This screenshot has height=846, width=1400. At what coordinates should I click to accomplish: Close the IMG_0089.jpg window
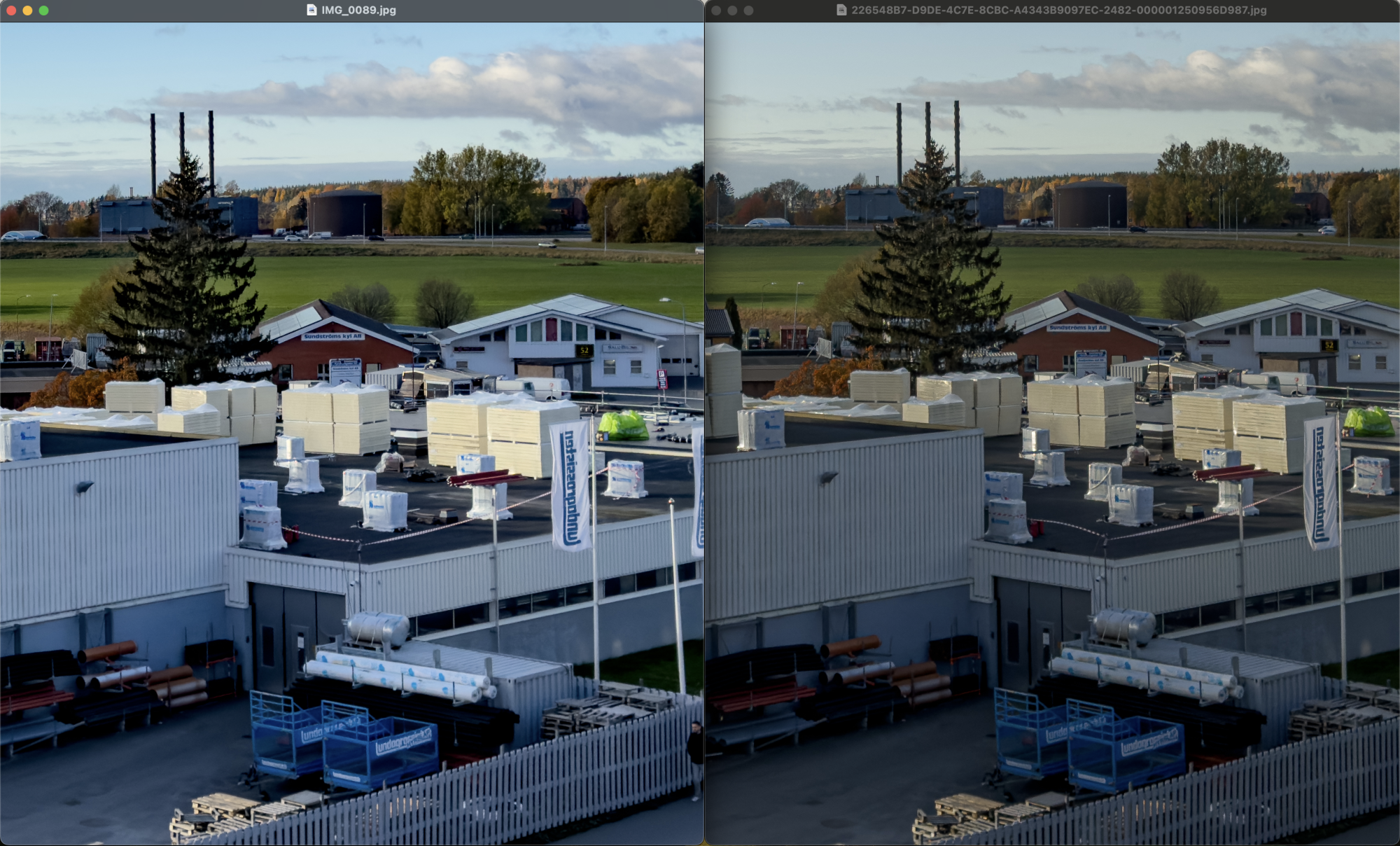[x=11, y=11]
